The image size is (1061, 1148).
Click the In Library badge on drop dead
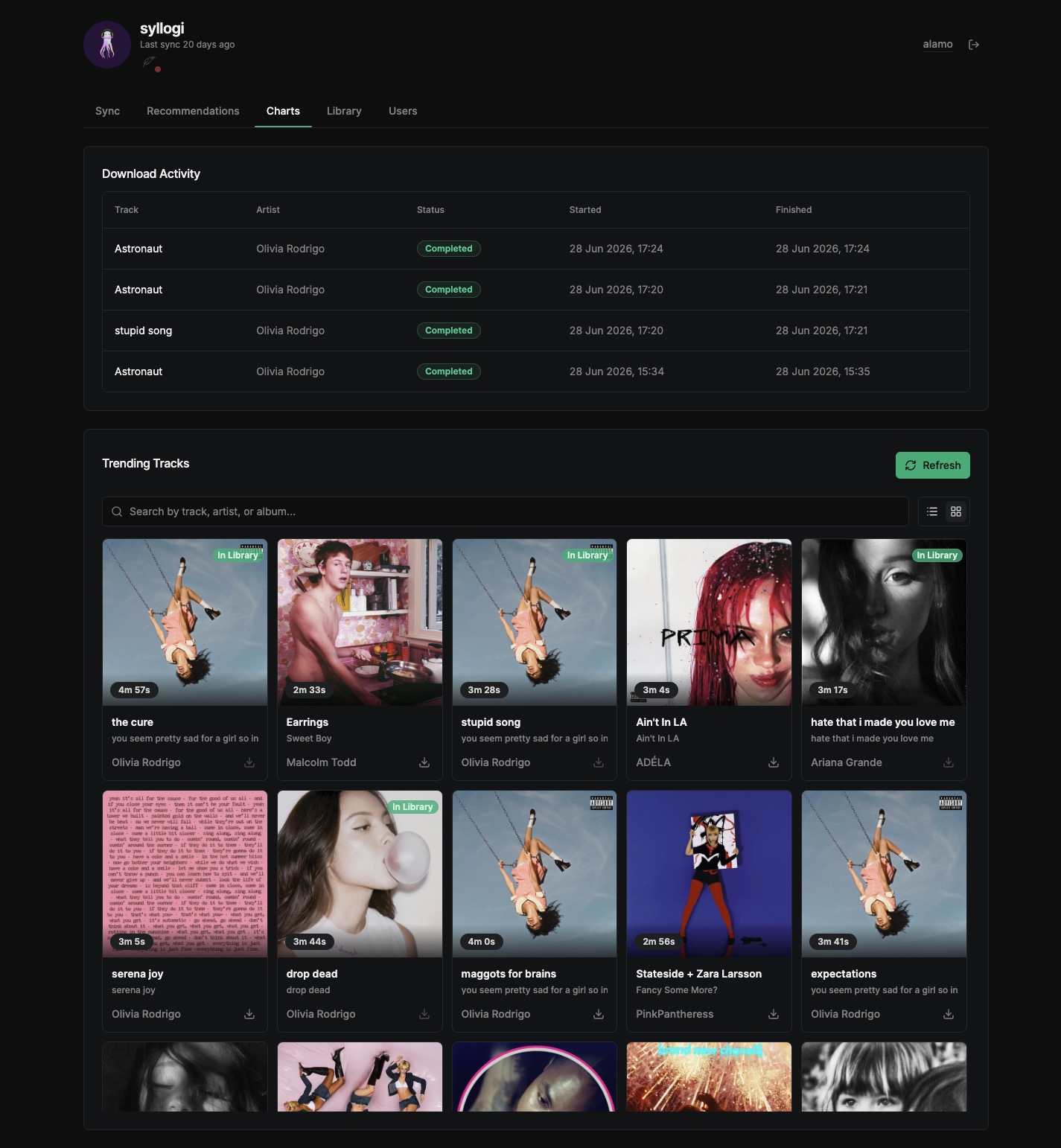point(412,807)
